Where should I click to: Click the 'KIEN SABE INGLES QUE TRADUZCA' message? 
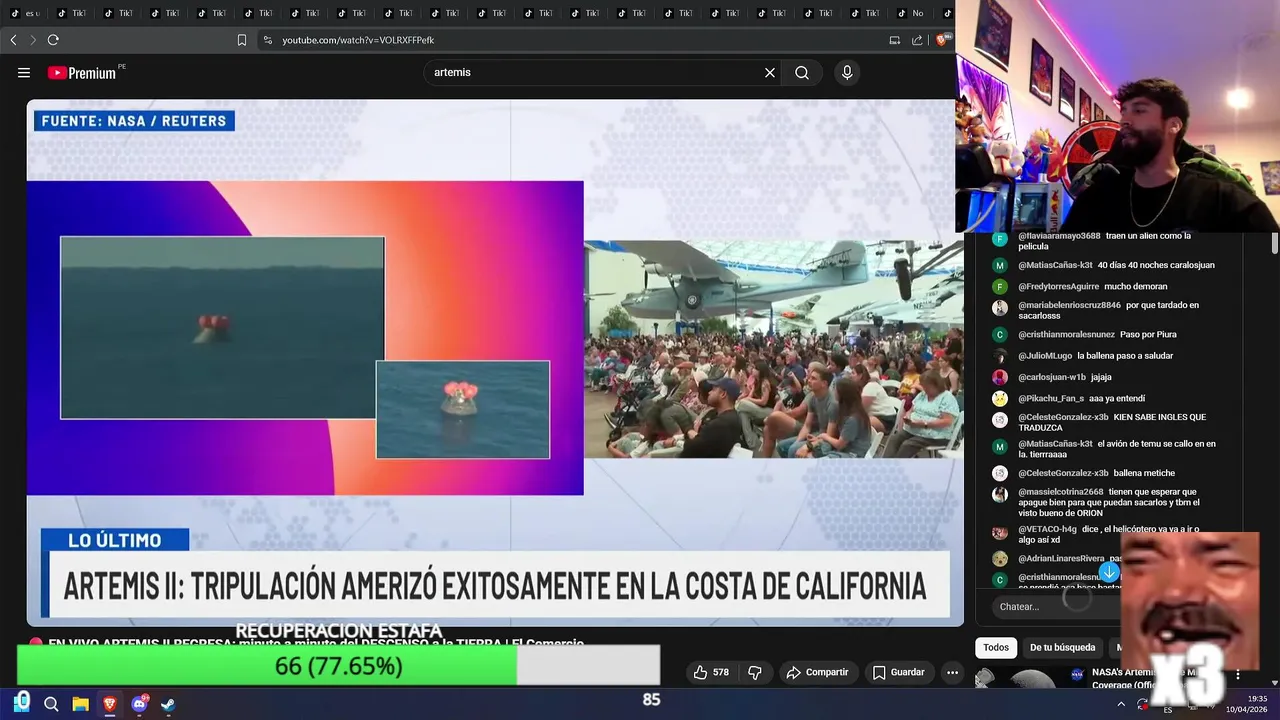click(1112, 422)
